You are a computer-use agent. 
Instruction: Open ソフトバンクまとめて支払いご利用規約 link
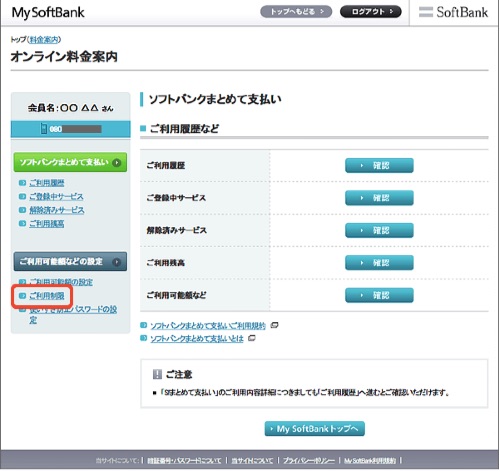coord(208,326)
